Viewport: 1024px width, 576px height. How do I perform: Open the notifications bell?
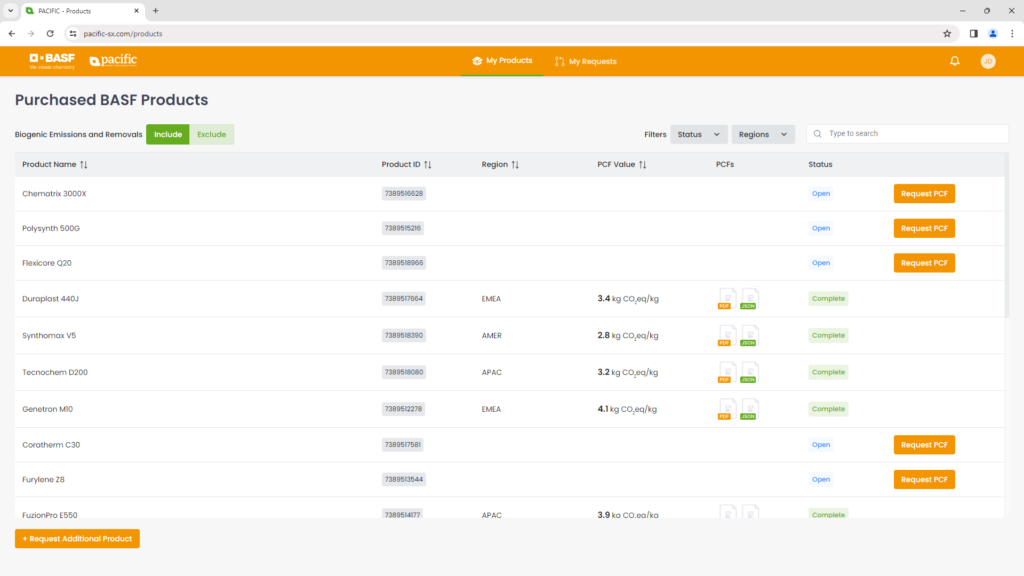(955, 61)
